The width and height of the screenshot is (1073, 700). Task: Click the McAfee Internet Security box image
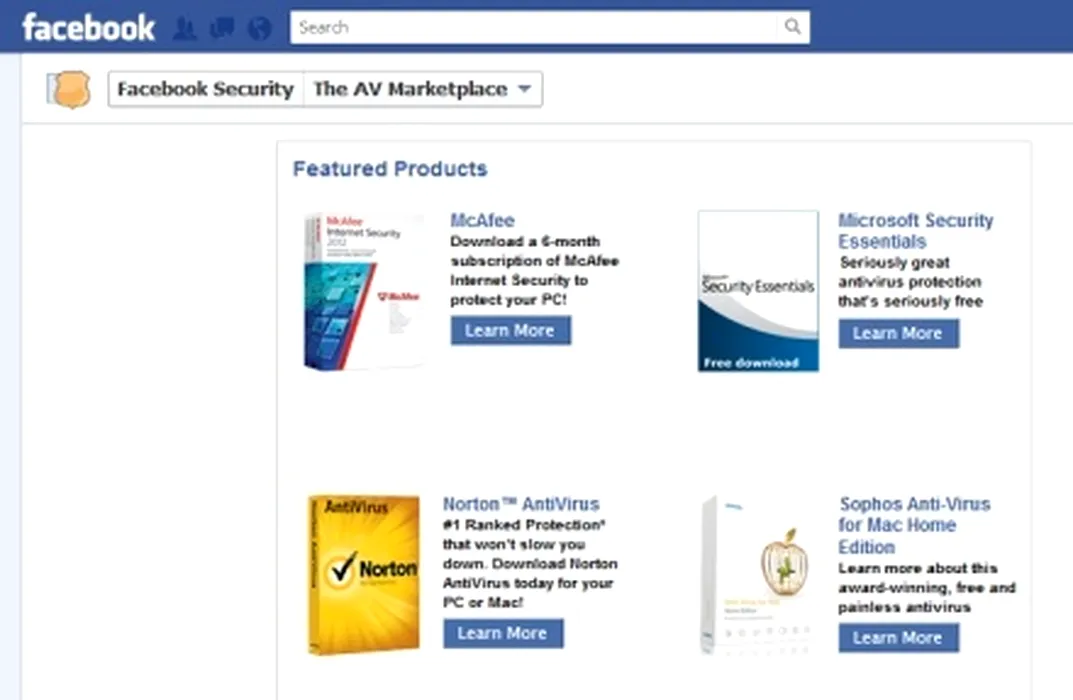(363, 290)
